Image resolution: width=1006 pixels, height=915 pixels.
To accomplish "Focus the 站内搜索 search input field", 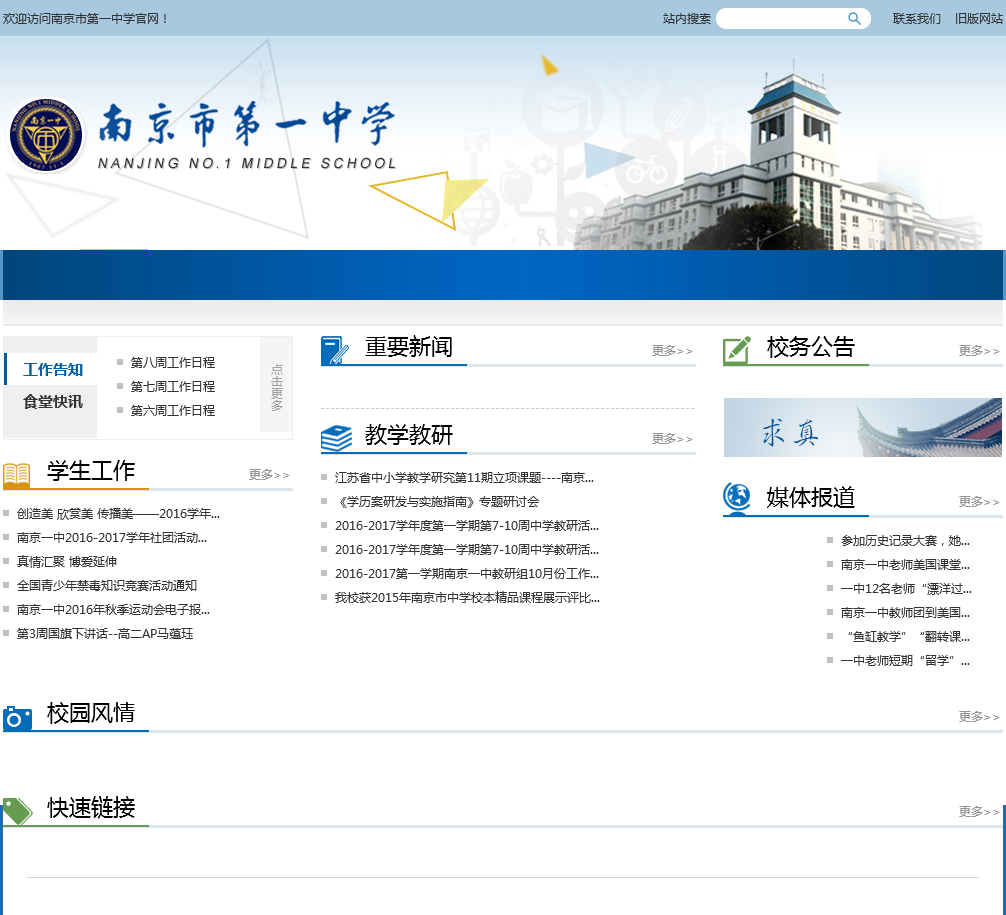I will click(793, 19).
